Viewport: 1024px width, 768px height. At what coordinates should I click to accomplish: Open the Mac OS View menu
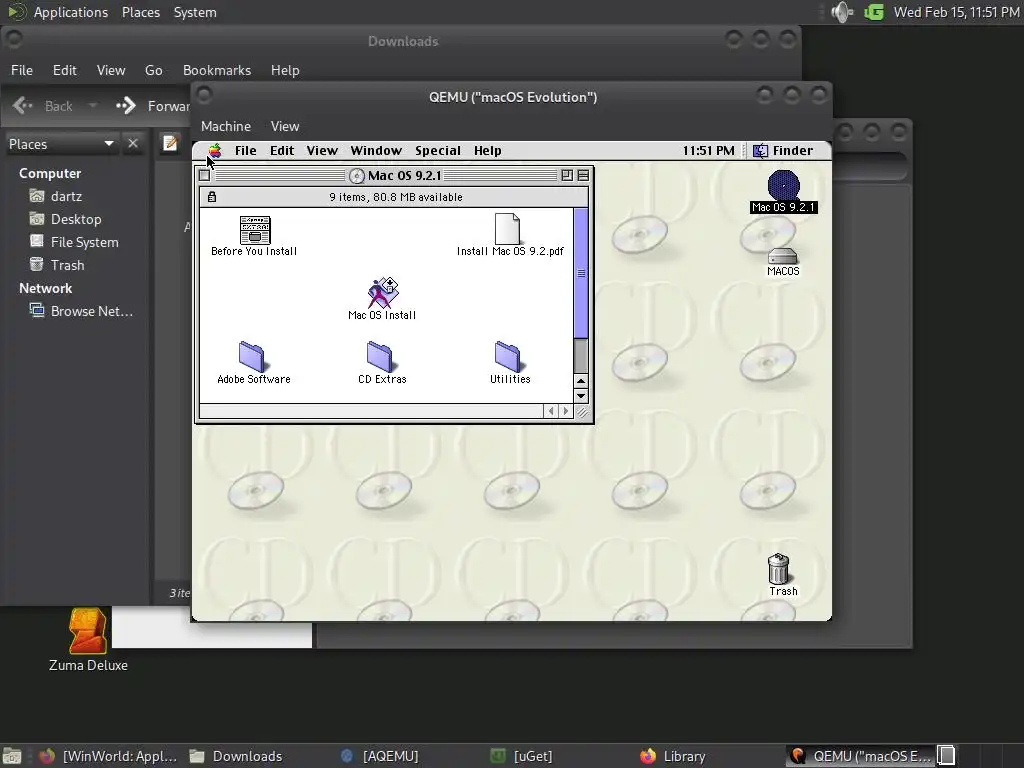tap(323, 151)
